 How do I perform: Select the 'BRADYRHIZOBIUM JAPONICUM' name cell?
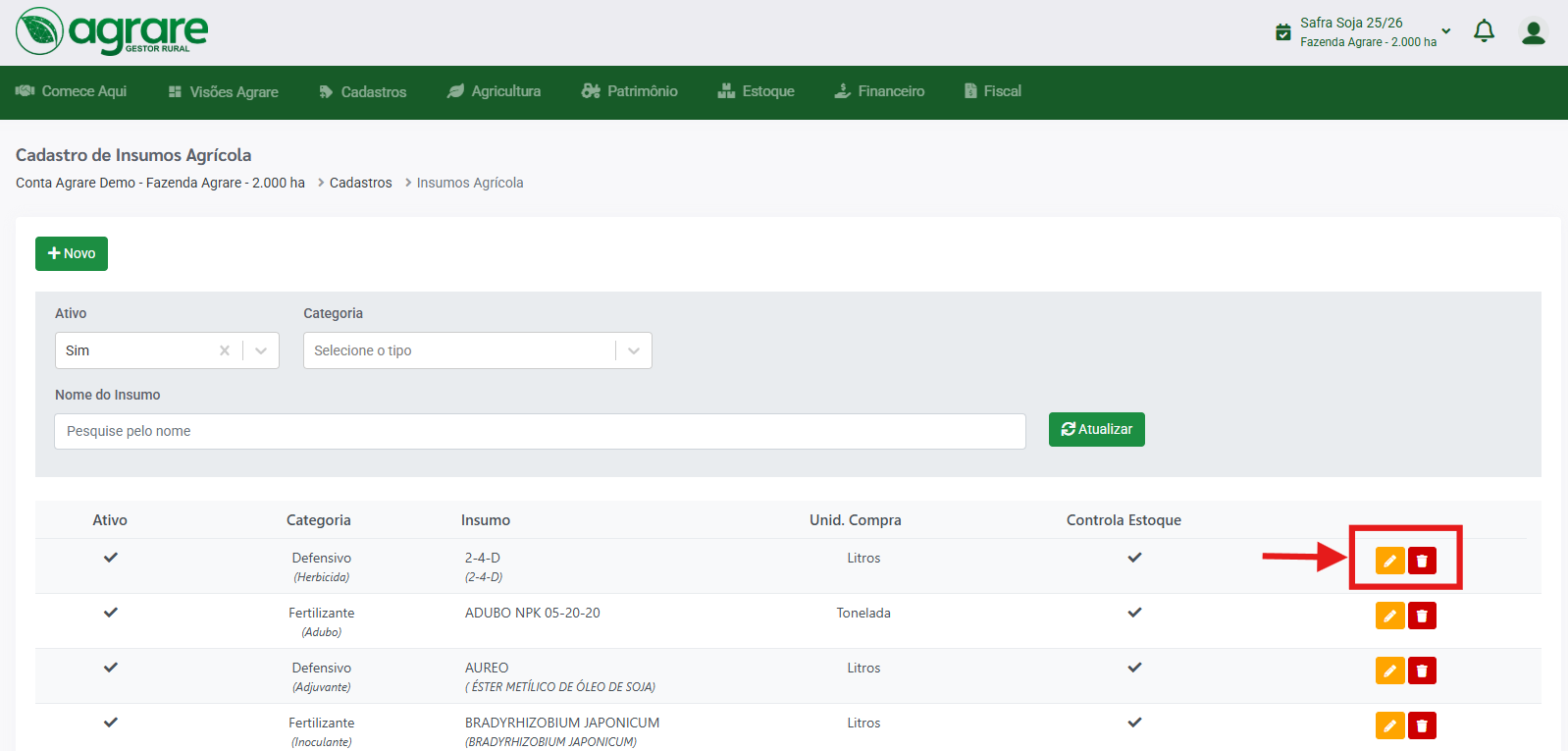click(x=562, y=723)
